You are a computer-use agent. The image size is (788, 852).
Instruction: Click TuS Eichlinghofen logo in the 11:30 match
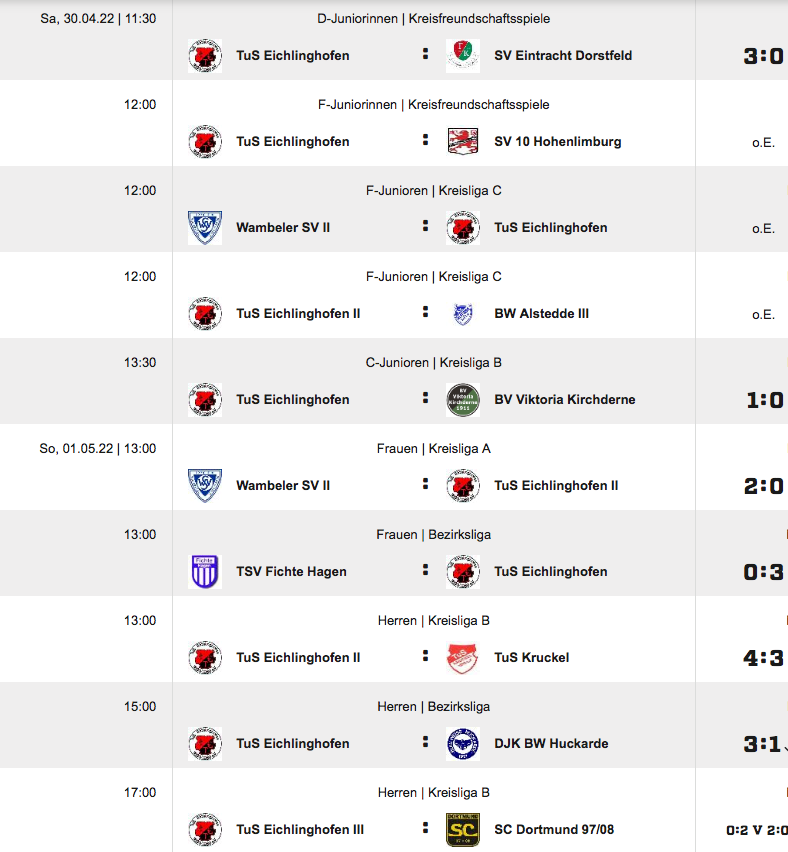pos(205,55)
